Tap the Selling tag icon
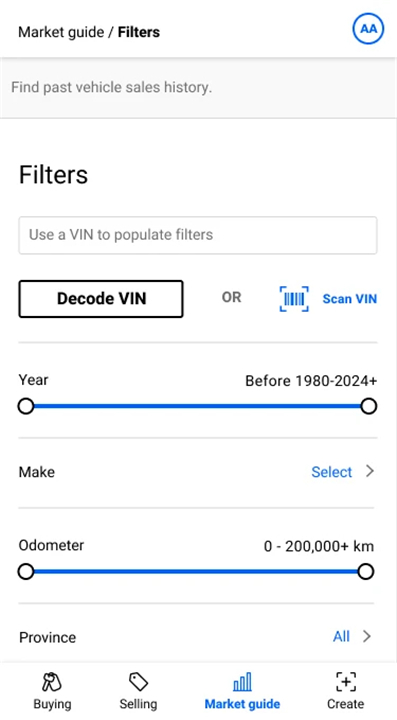This screenshot has height=720, width=397. coord(138,682)
